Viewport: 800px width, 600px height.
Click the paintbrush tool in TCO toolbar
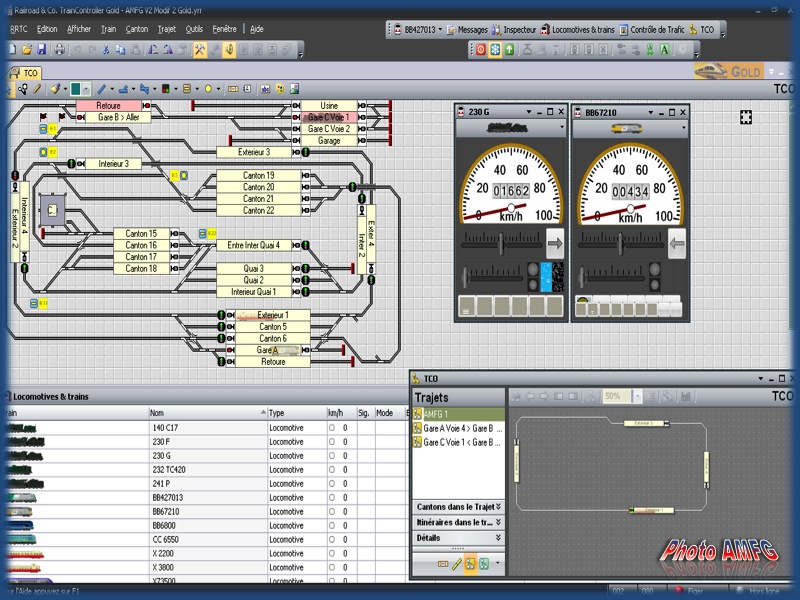[x=55, y=89]
